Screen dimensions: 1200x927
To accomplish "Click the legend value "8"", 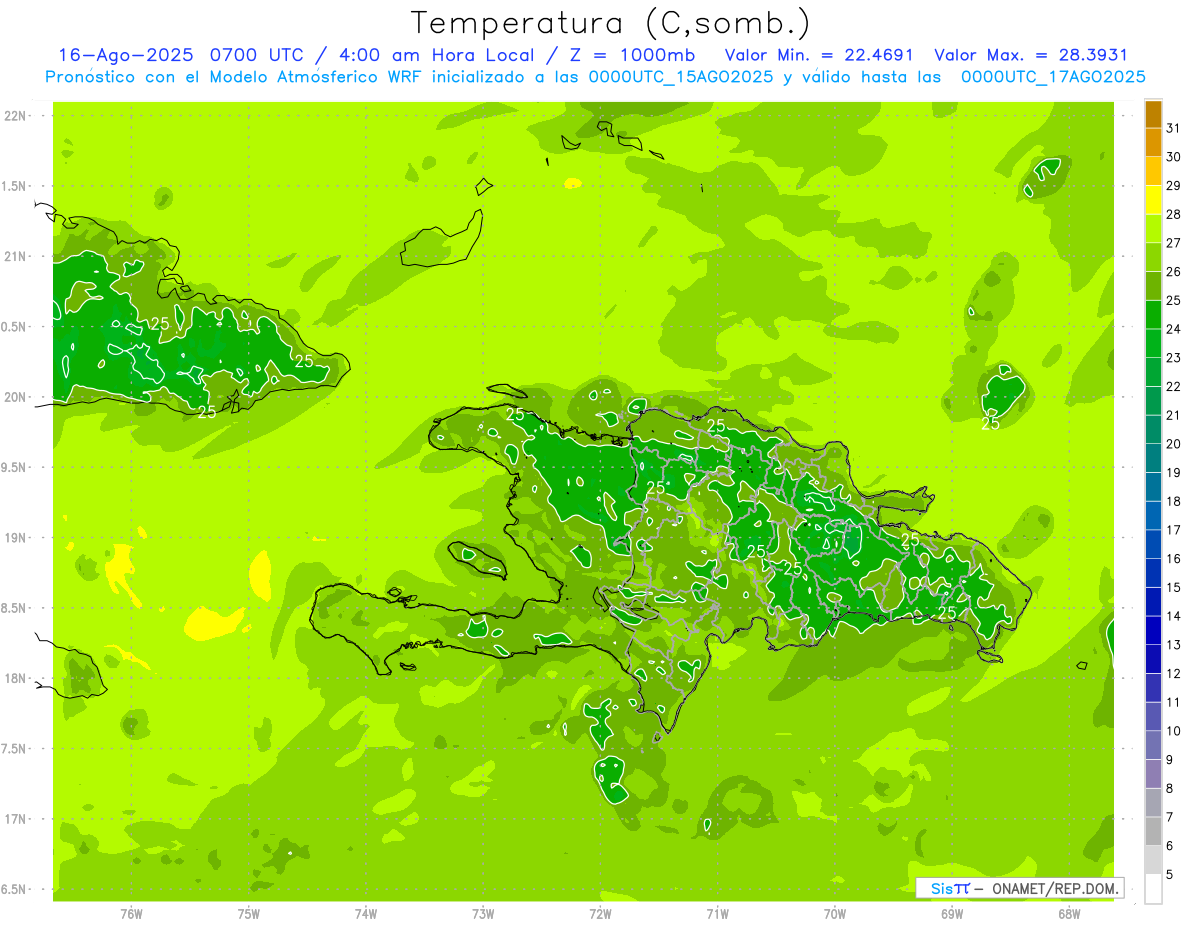I will click(x=1170, y=789).
